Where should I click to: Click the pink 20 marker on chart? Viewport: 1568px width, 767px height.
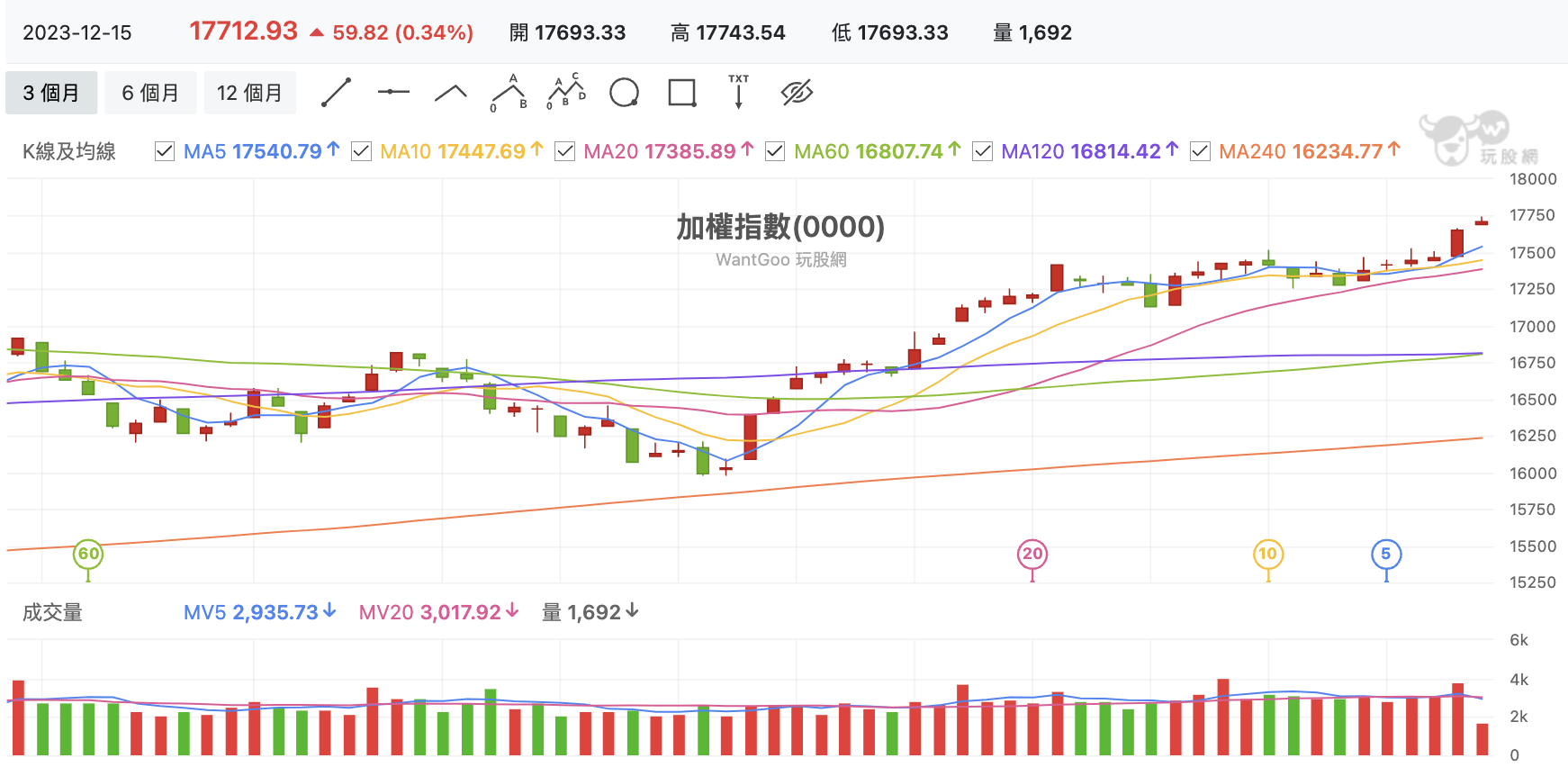[1032, 554]
